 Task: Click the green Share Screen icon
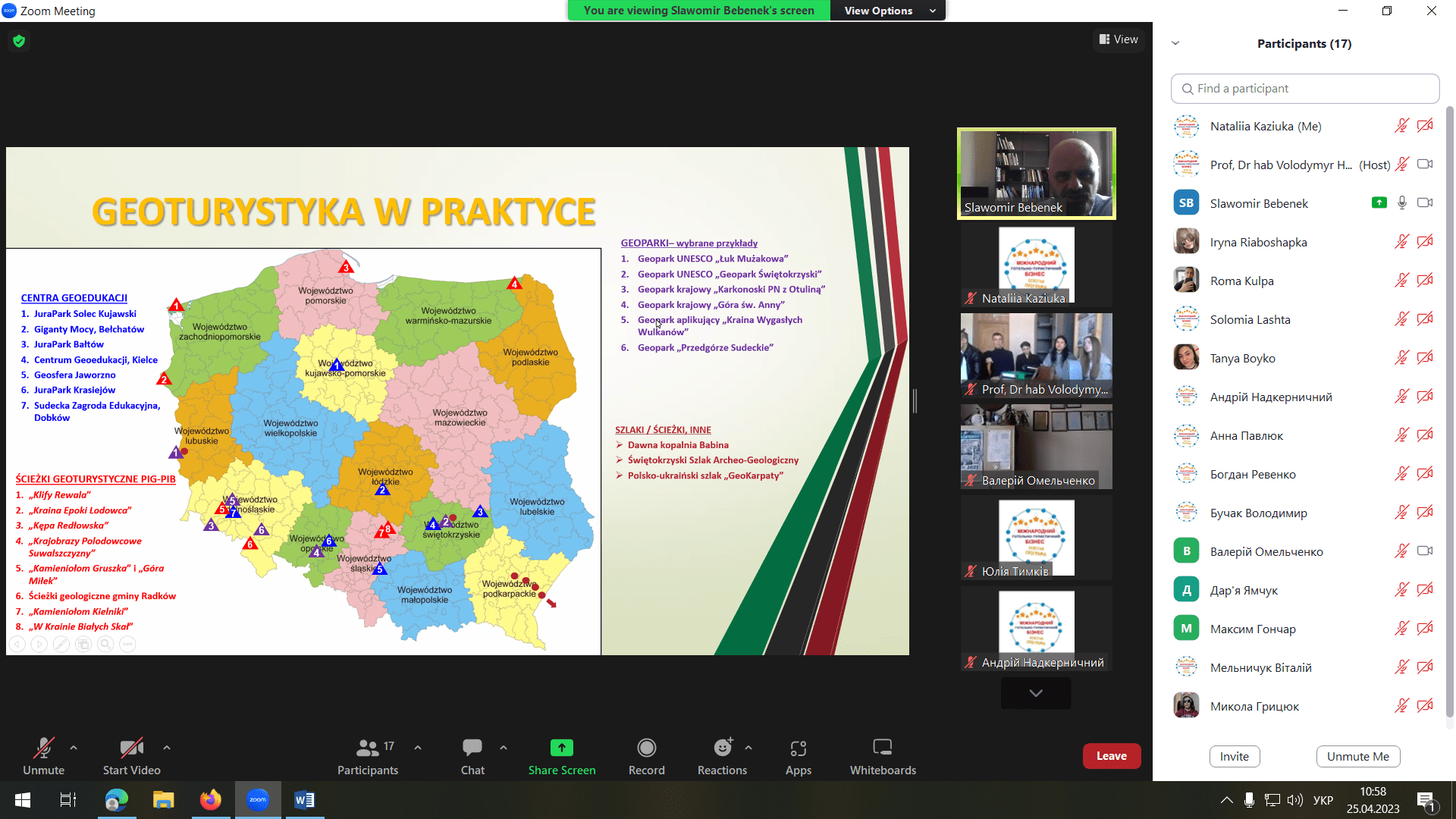pyautogui.click(x=561, y=748)
